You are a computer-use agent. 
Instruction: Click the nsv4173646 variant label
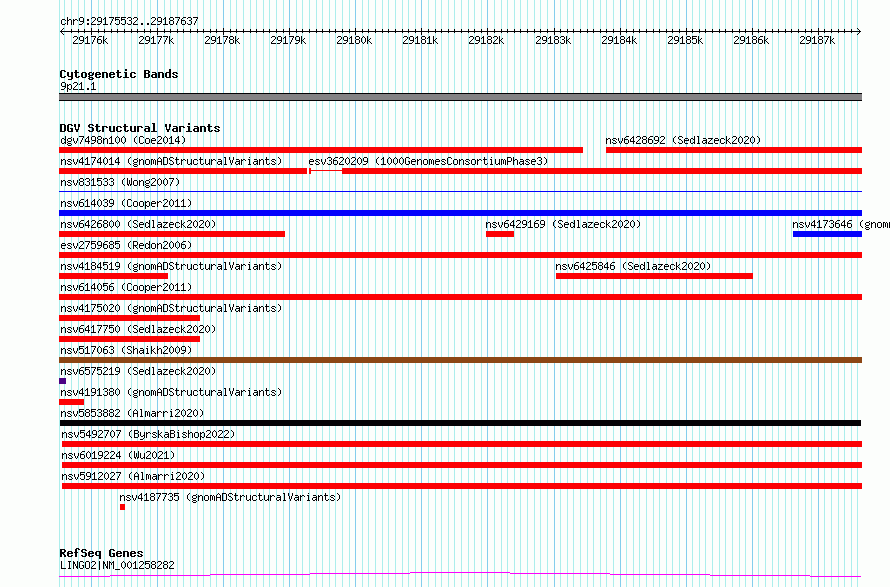(x=841, y=224)
